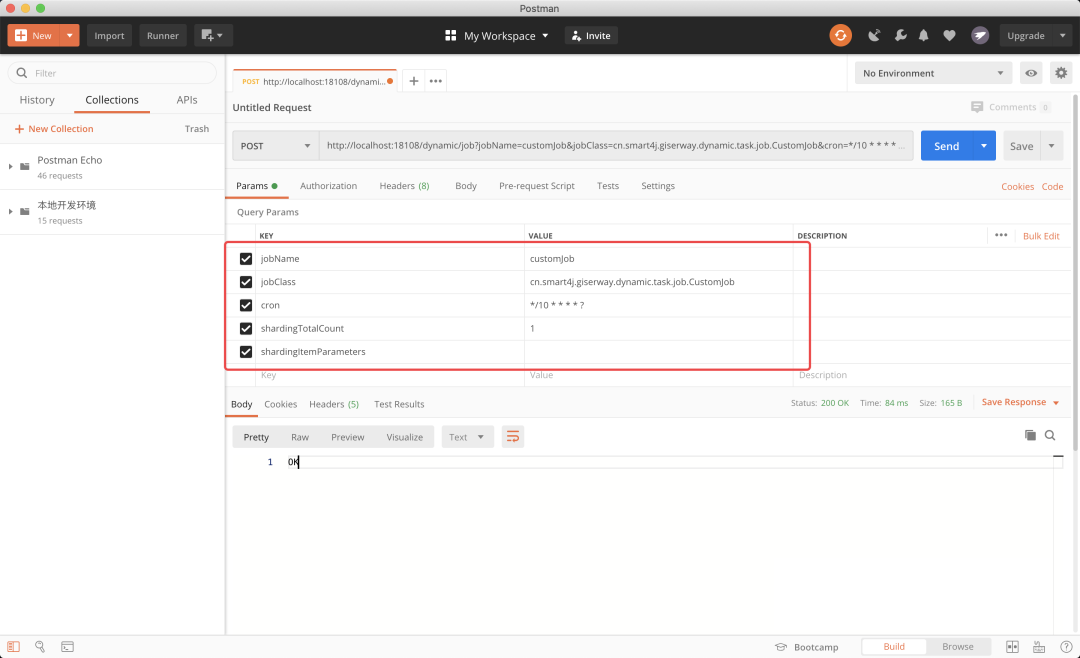Open Manage Environments gear icon
Image resolution: width=1080 pixels, height=658 pixels.
(1061, 73)
